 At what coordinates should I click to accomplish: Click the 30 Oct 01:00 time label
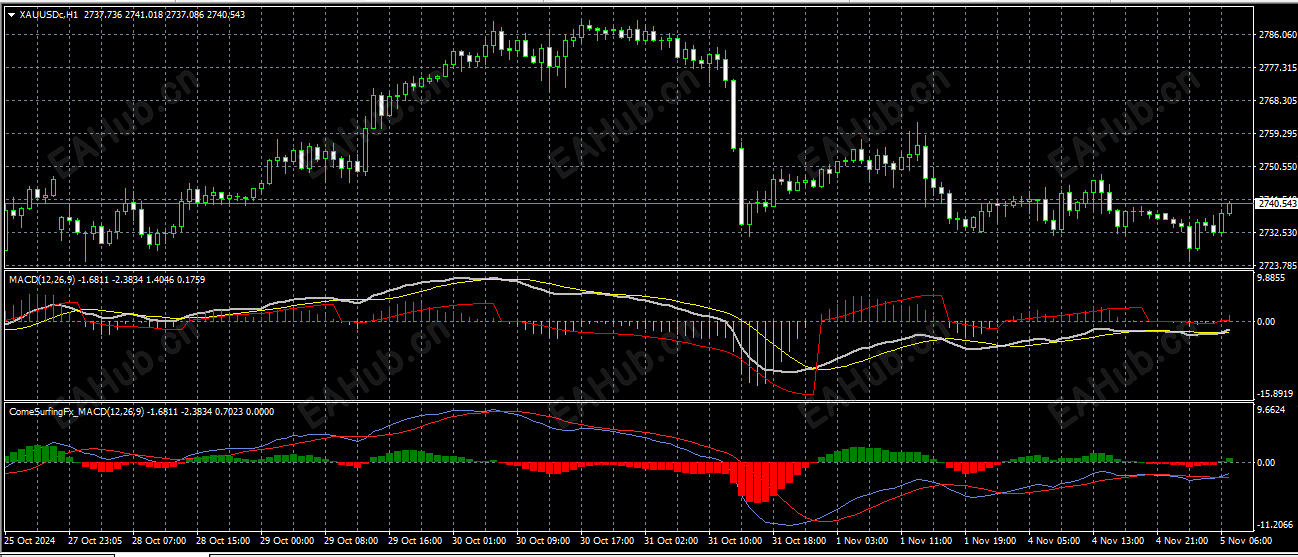point(477,540)
